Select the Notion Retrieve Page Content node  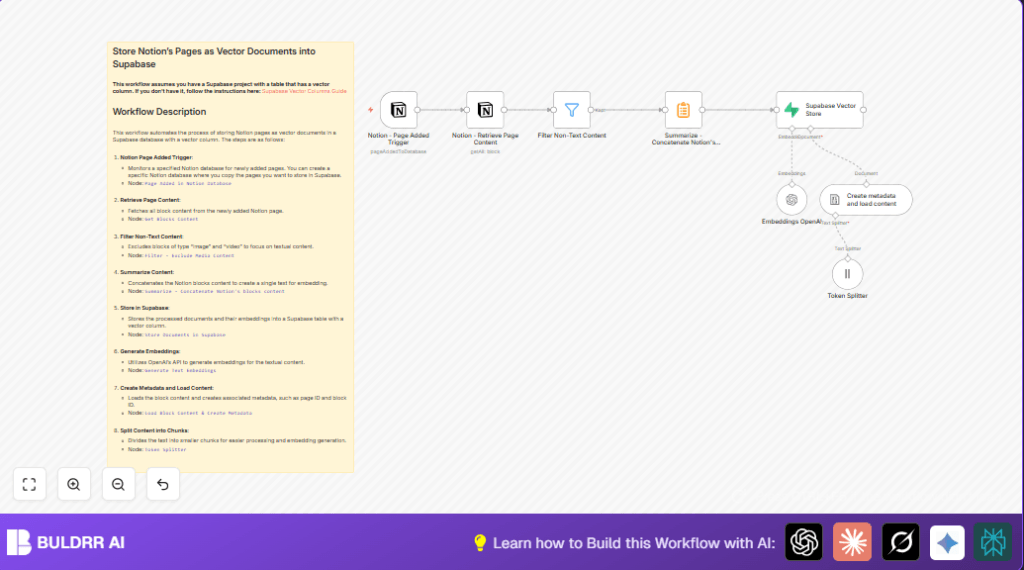click(x=485, y=110)
